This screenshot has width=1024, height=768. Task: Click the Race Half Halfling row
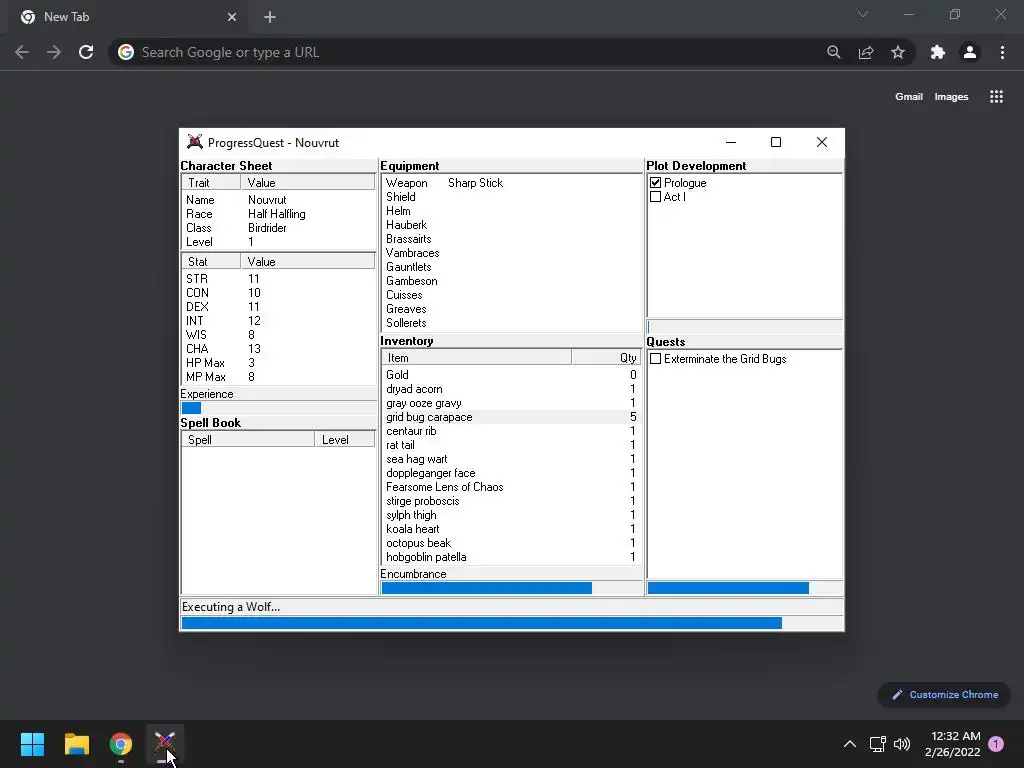pyautogui.click(x=278, y=214)
